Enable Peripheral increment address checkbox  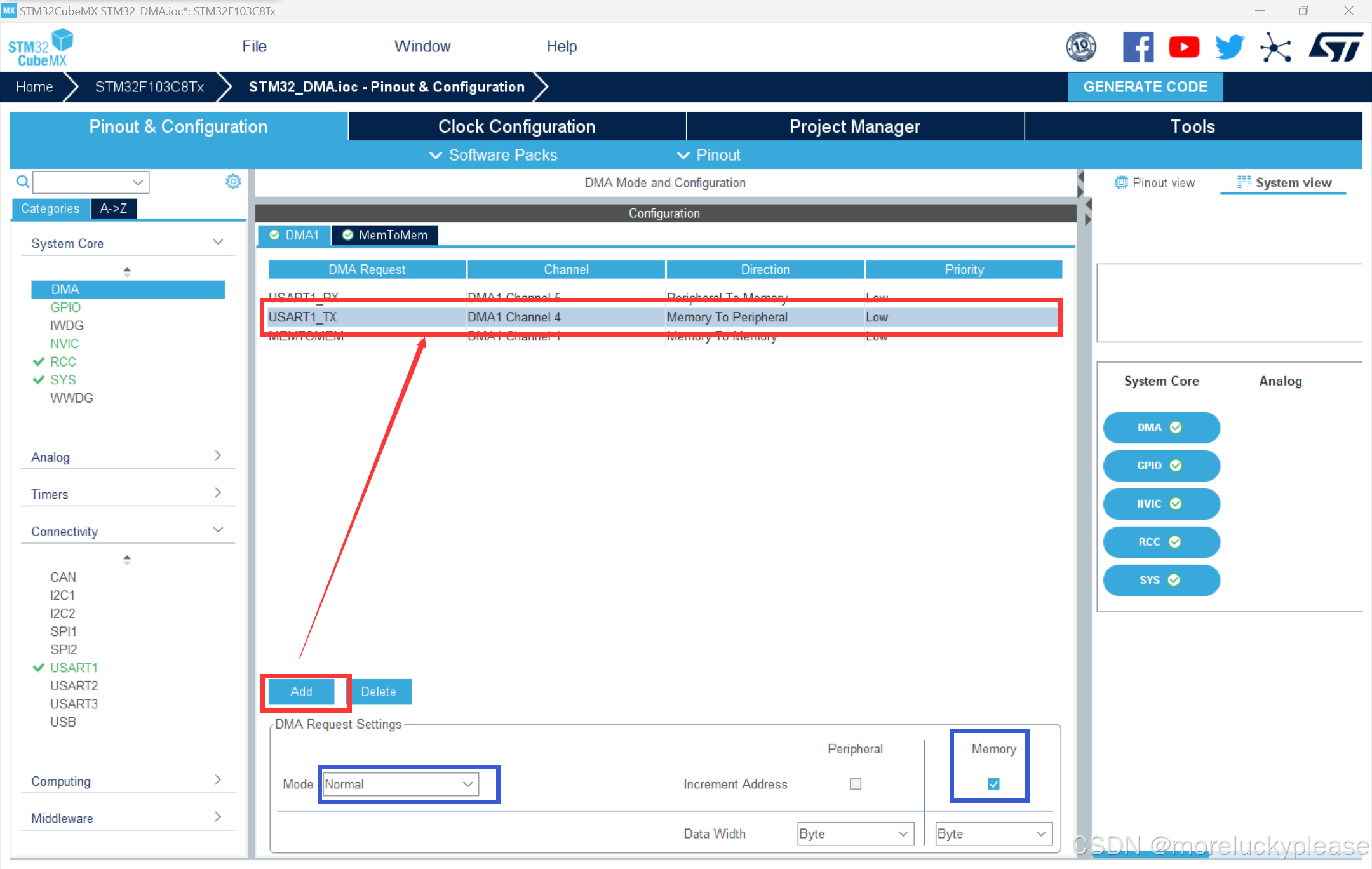[x=856, y=784]
